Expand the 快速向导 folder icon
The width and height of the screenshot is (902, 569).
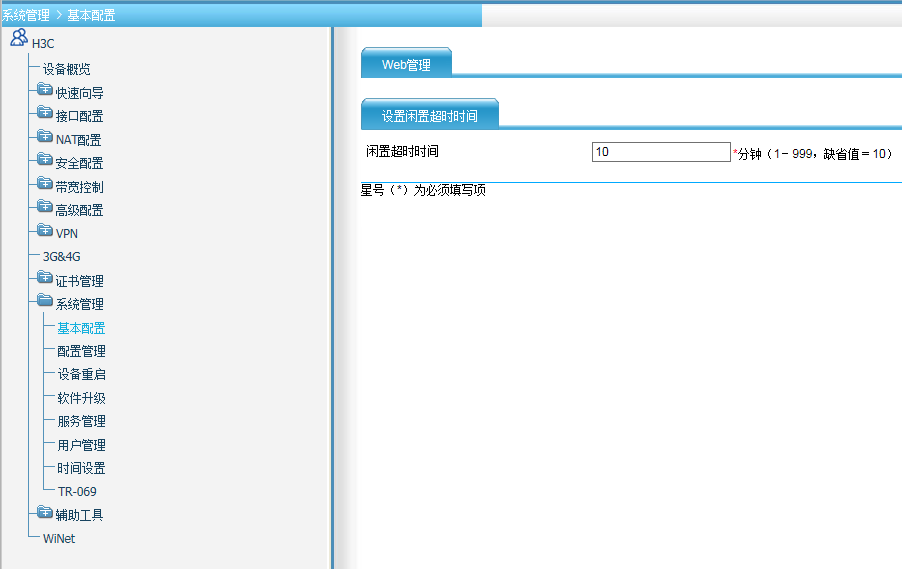45,89
